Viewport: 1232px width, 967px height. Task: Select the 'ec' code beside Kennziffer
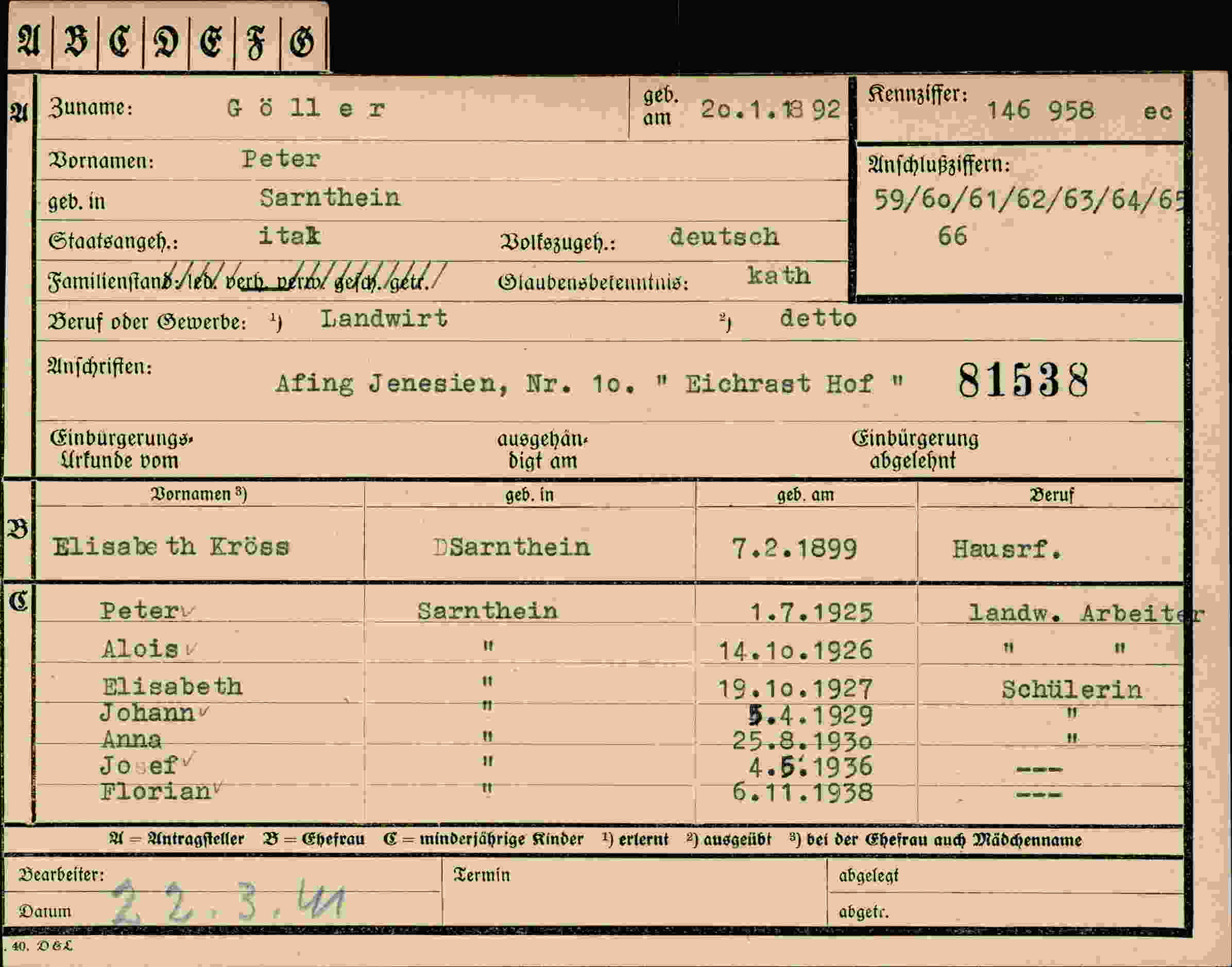click(x=1157, y=112)
